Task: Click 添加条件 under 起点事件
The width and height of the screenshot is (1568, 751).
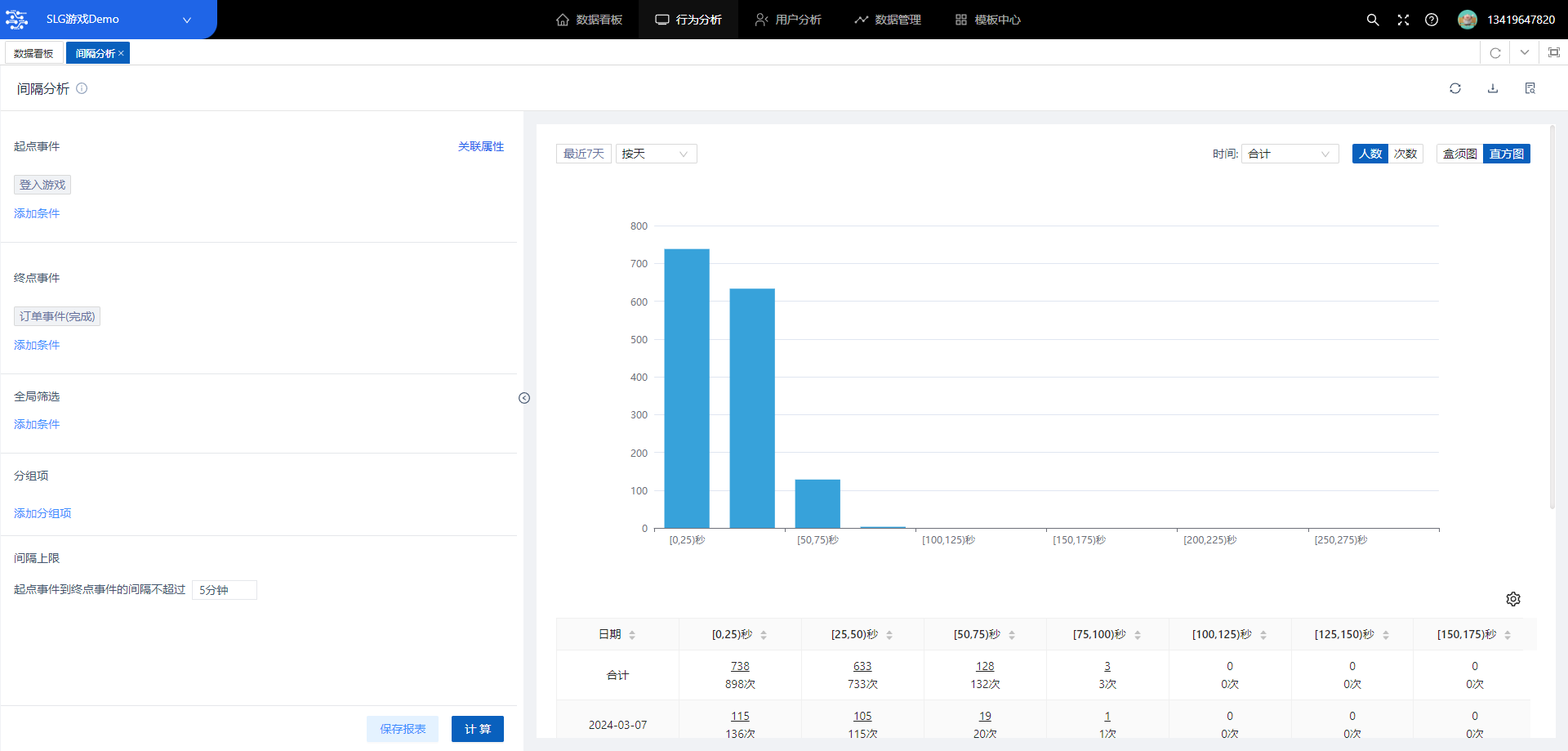Action: coord(37,213)
